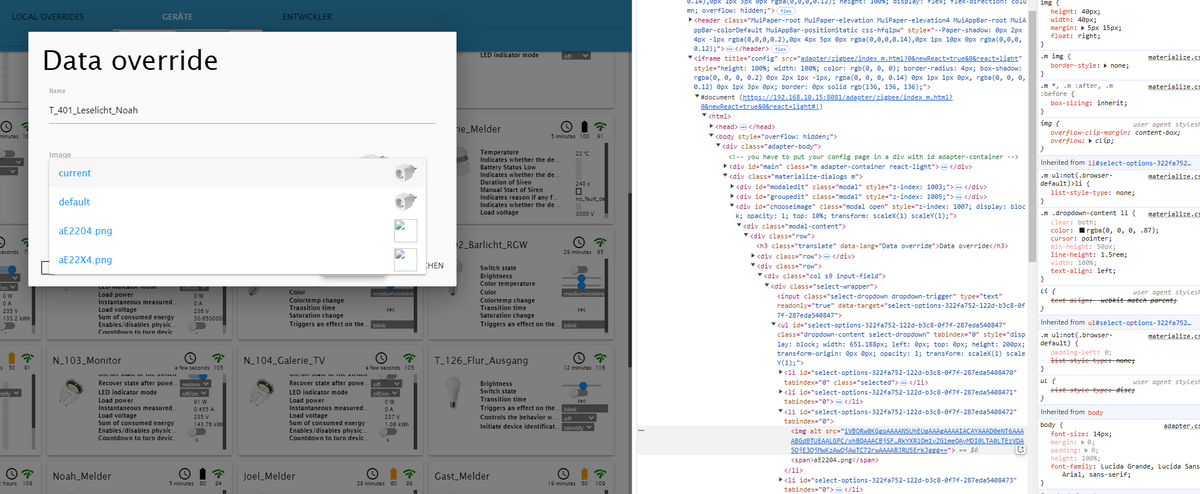Viewport: 1200px width, 494px height.
Task: Open adapter.css source link in Styles pane
Action: tap(1181, 425)
